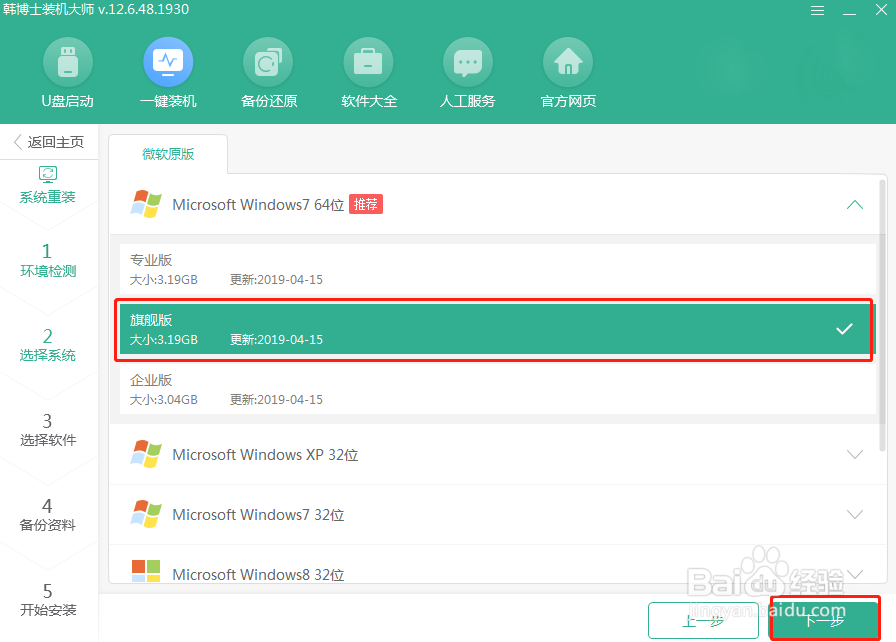The height and width of the screenshot is (642, 896).
Task: Click the 系统重装 sidebar icon
Action: tap(47, 174)
